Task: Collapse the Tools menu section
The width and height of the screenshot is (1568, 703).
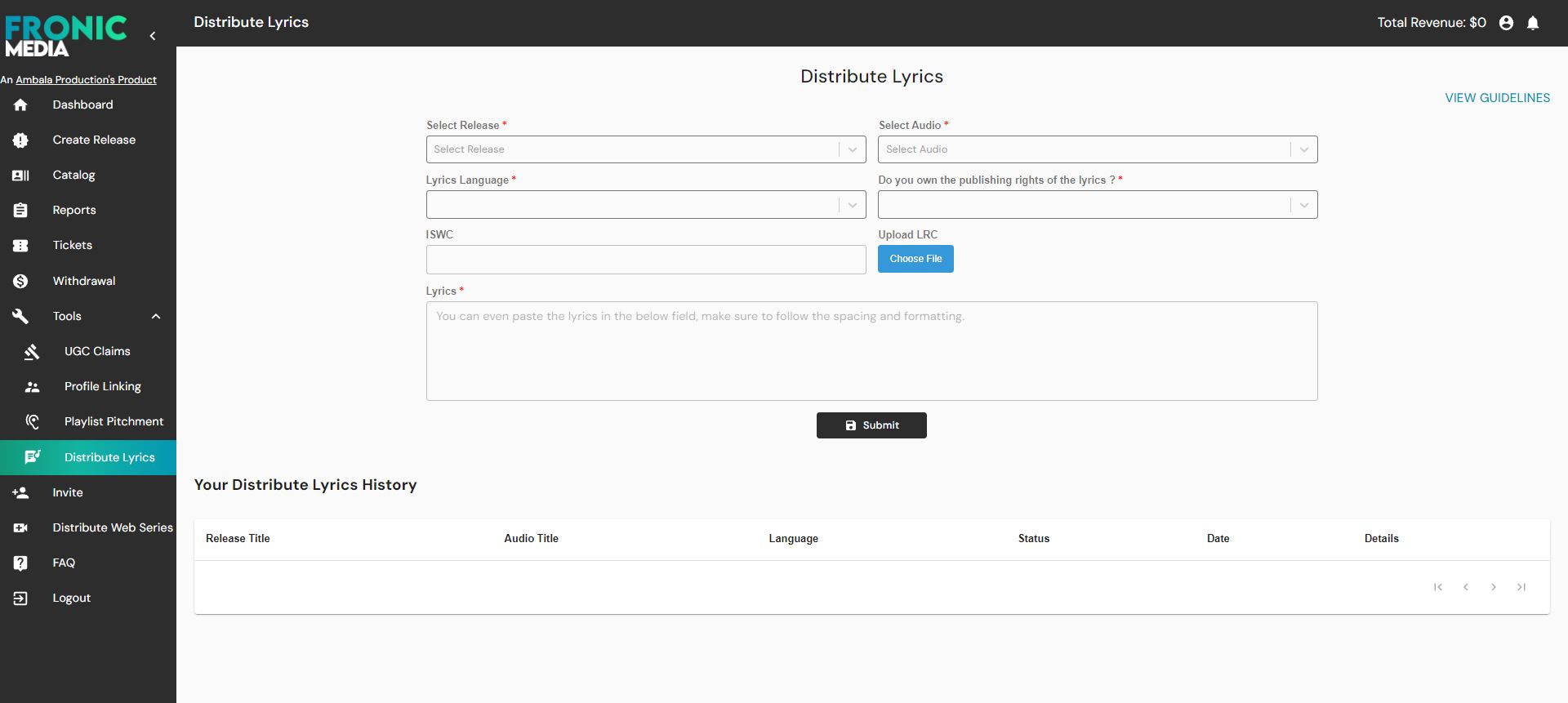Action: [156, 317]
